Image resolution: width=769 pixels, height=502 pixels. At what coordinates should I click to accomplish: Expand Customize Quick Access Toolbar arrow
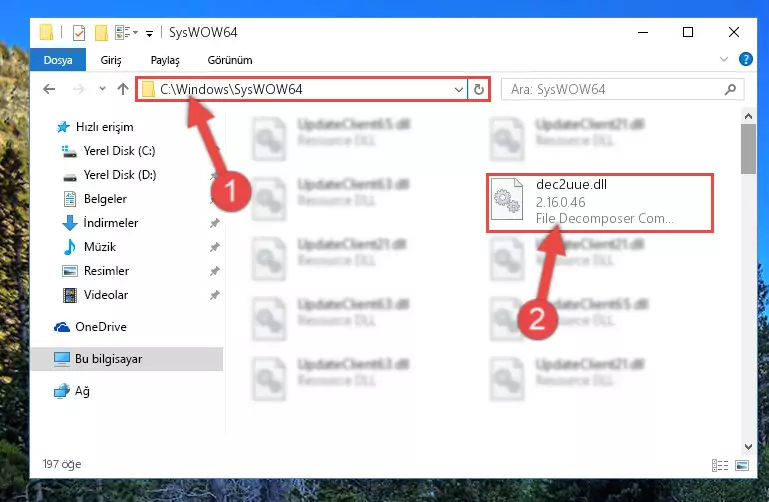149,33
